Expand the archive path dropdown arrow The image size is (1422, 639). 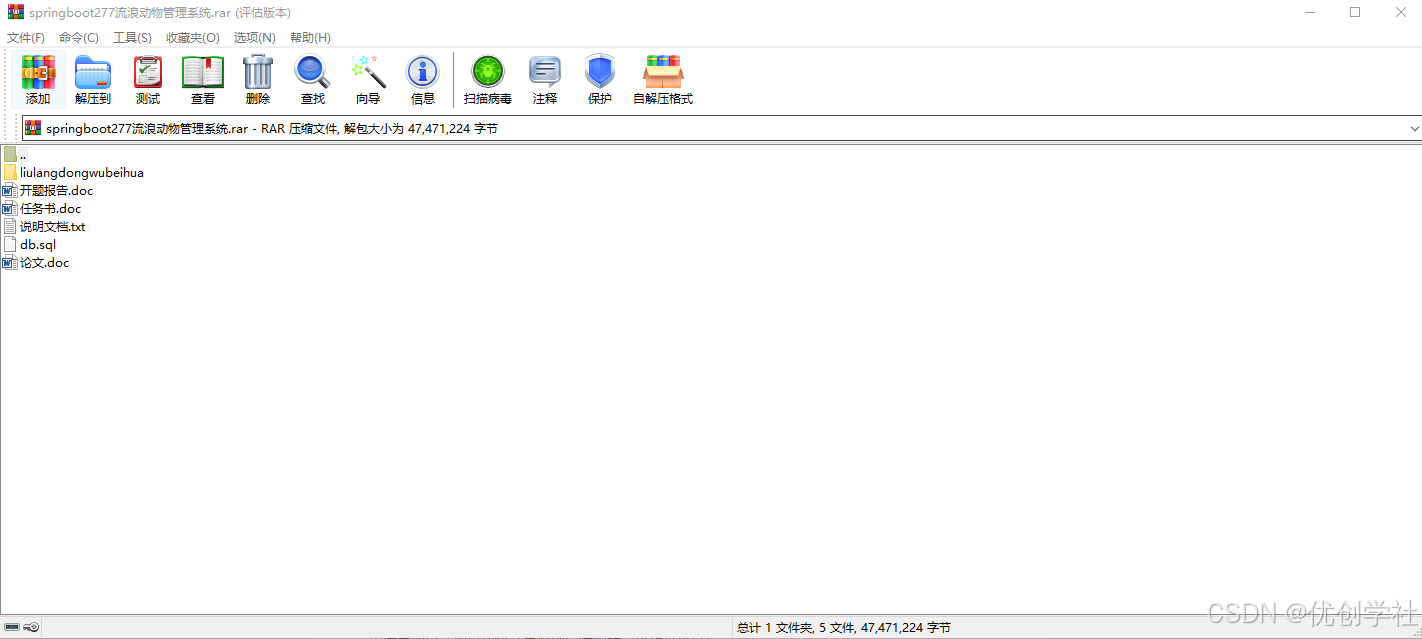click(1414, 128)
